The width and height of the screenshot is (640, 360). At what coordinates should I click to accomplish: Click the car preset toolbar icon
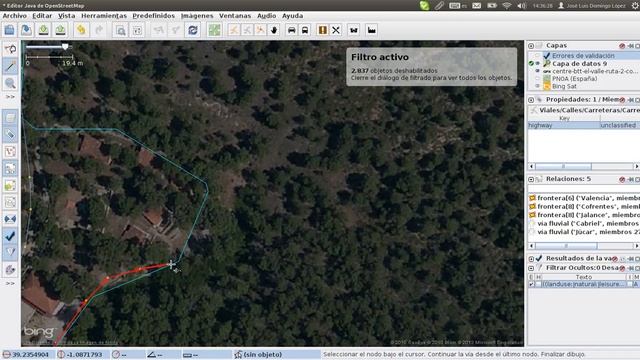(291, 30)
